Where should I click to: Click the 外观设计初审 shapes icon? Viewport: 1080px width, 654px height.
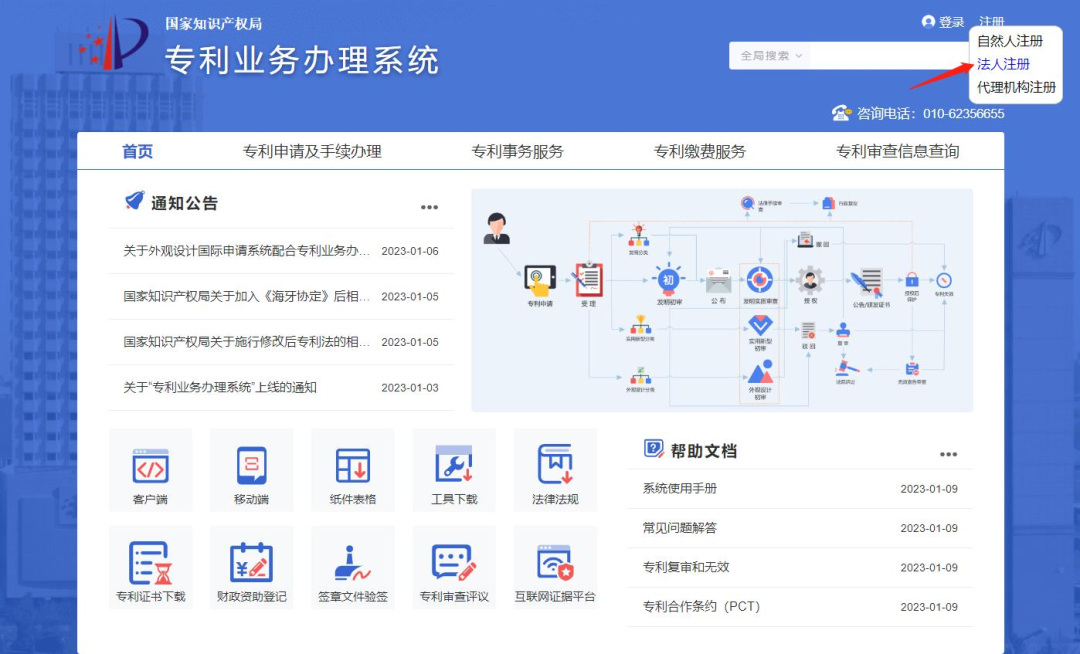pyautogui.click(x=760, y=372)
